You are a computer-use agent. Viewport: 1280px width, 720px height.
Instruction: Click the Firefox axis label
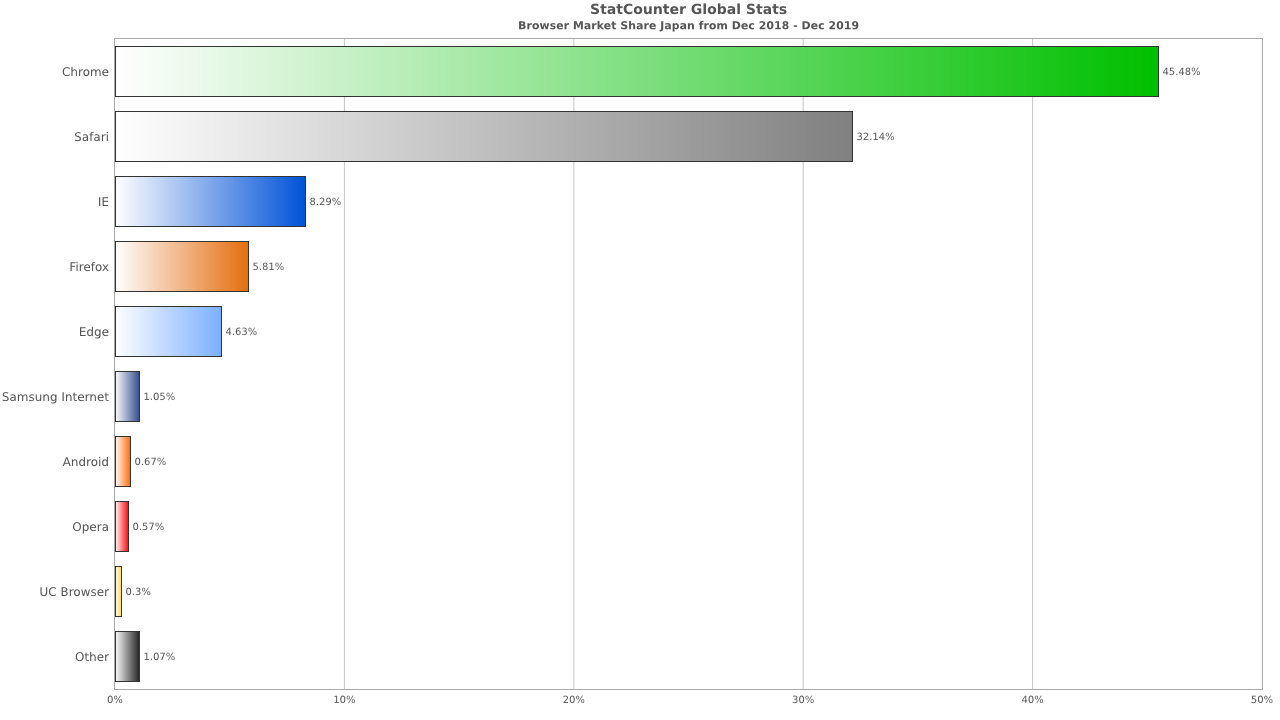click(x=89, y=267)
